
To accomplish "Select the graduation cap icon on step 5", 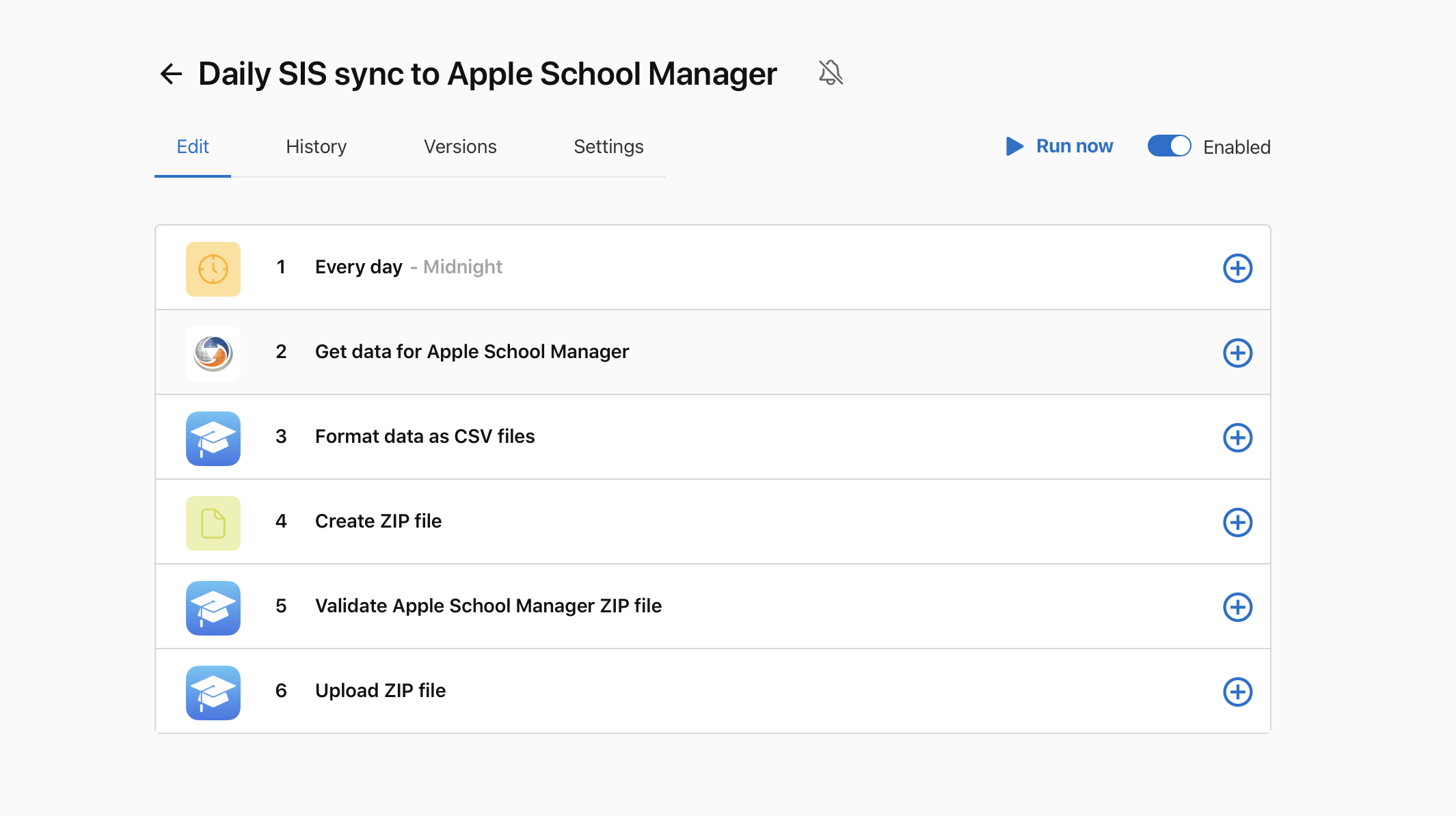I will (213, 608).
